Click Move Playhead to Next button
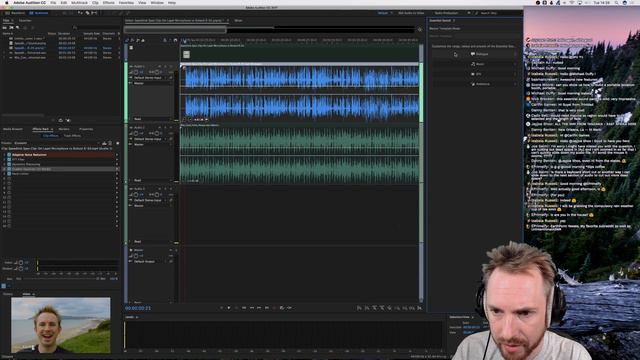 point(267,308)
